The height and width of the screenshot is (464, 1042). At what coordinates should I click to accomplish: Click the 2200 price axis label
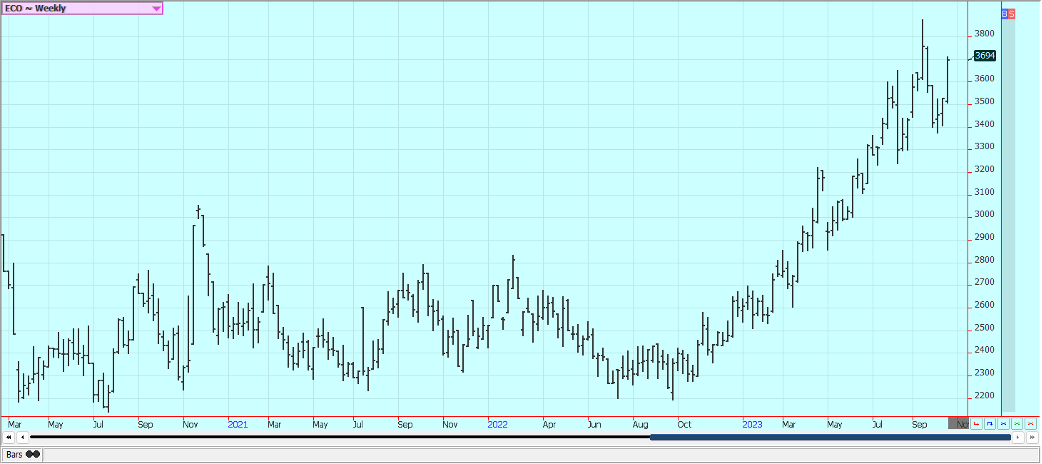(x=984, y=396)
